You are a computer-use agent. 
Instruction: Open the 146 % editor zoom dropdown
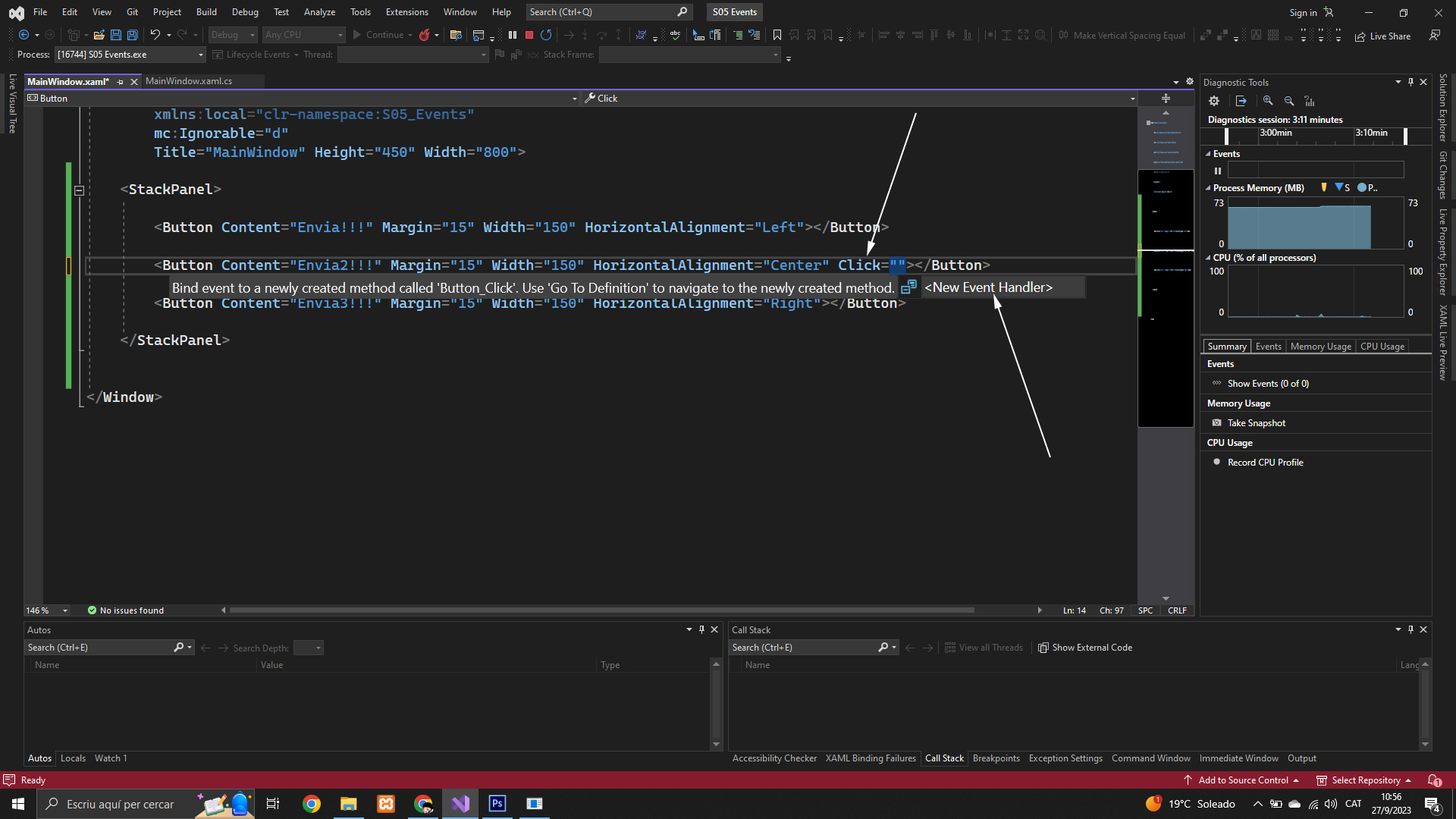pos(65,610)
